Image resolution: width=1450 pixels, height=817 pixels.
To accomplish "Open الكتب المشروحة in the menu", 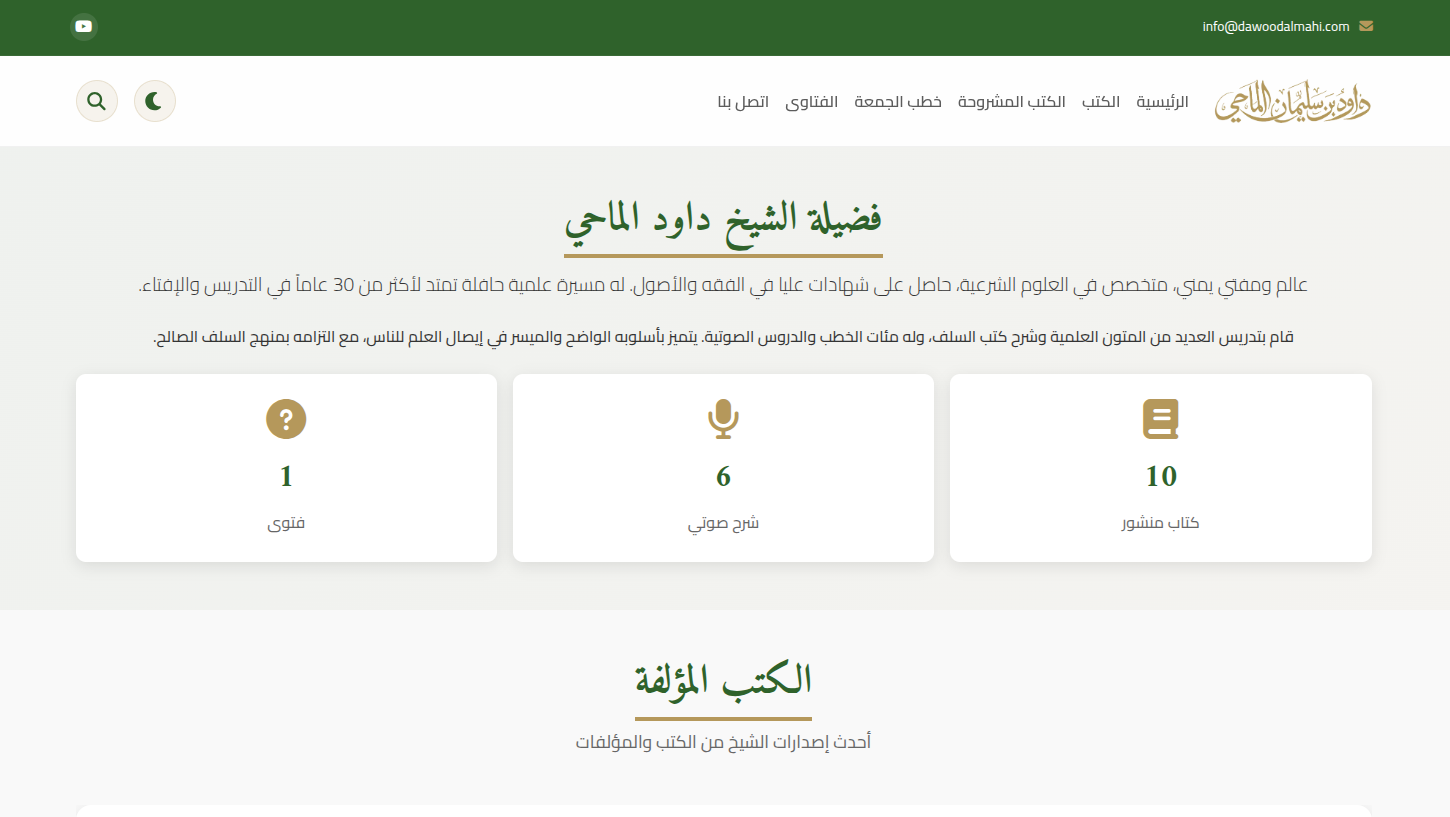I will point(1012,102).
